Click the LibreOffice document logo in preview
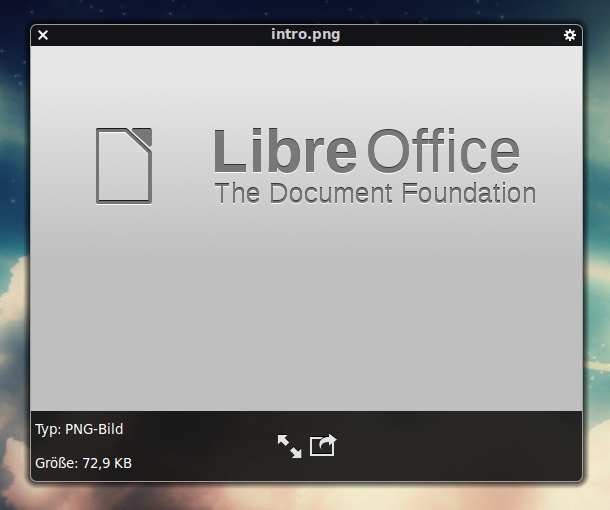 point(124,166)
